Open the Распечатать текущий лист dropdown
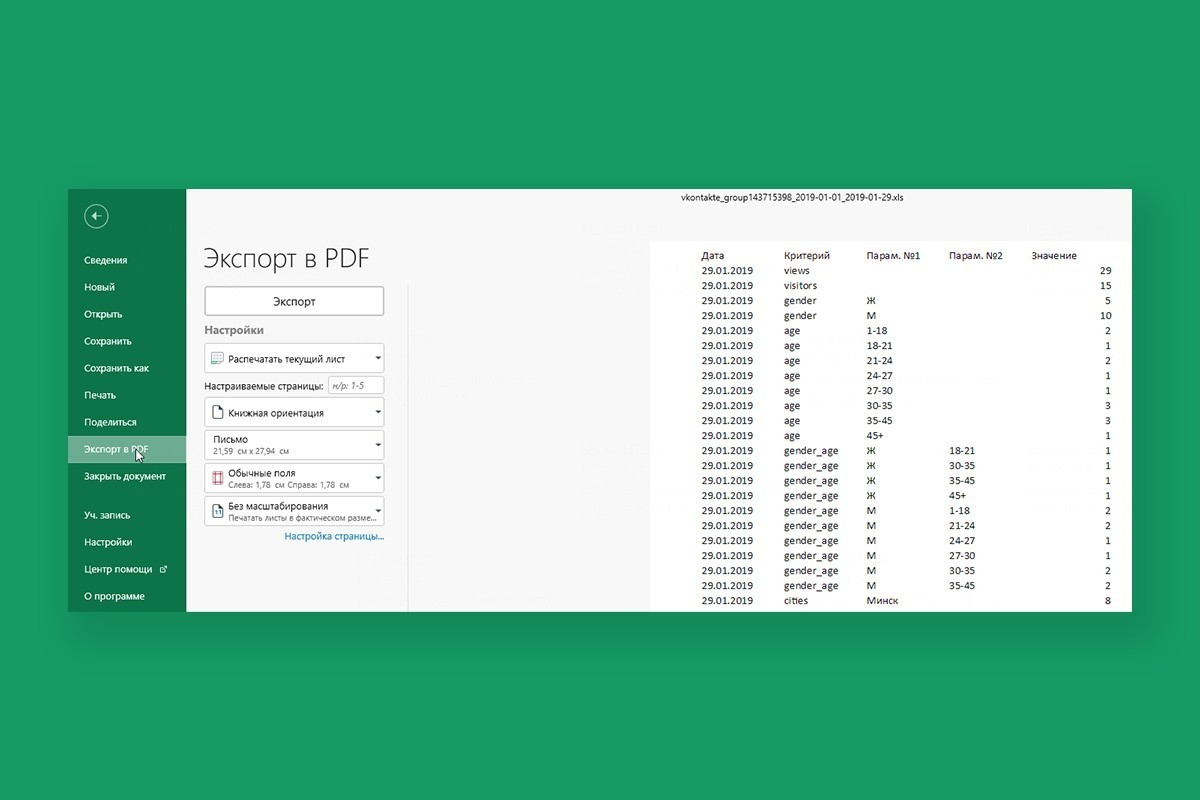This screenshot has height=800, width=1200. (x=294, y=358)
